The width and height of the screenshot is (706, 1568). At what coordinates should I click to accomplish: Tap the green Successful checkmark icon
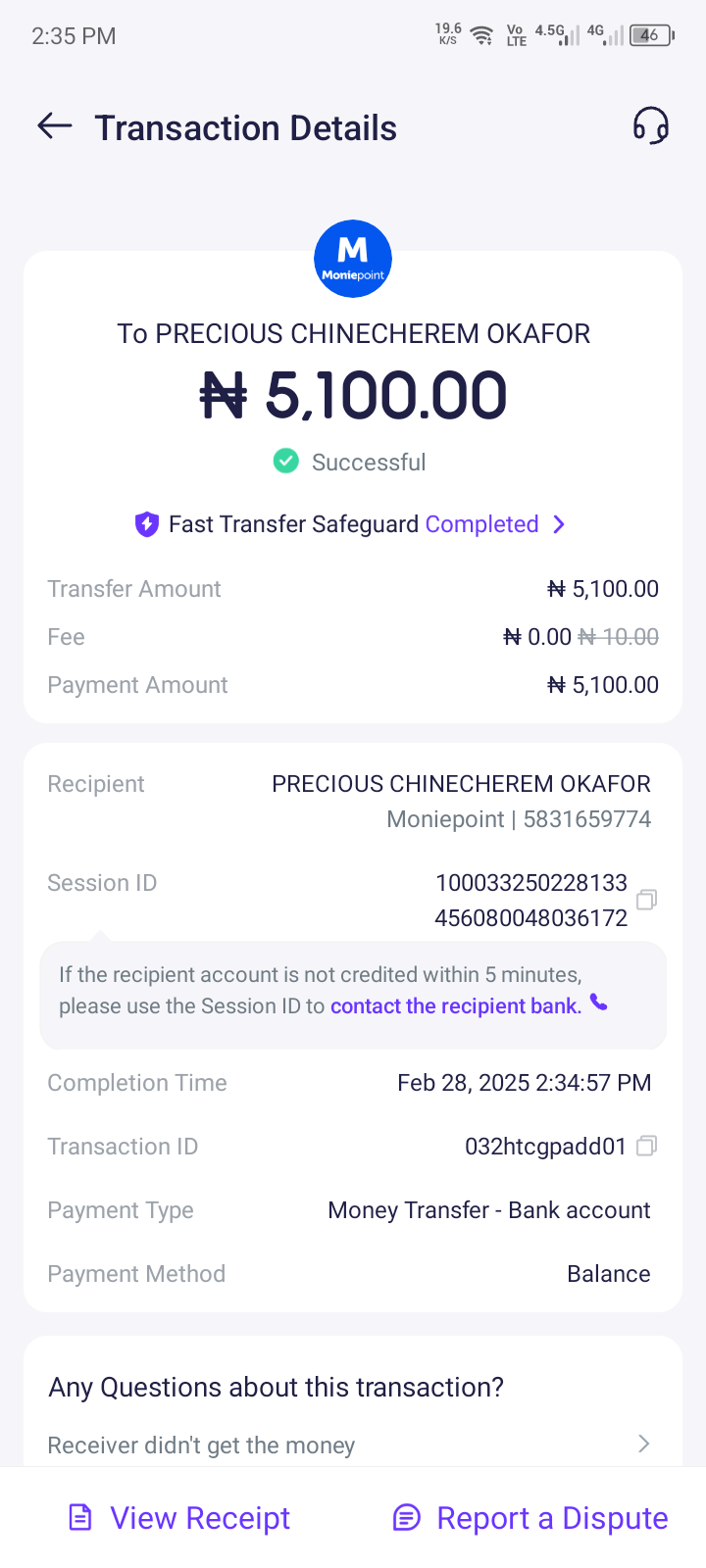[x=286, y=461]
